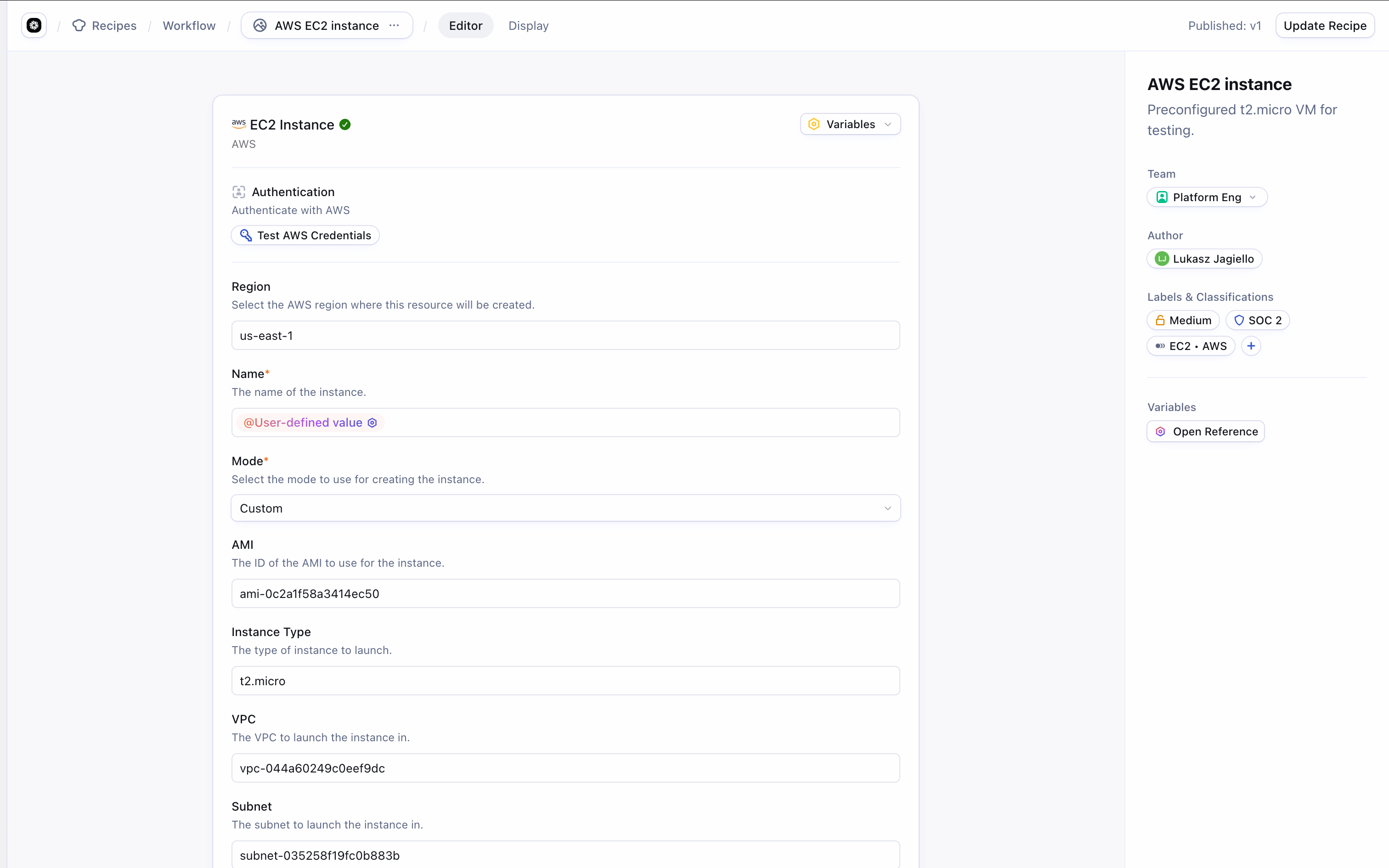The image size is (1389, 868).
Task: Click the Recipes chef hat icon
Action: click(x=79, y=25)
